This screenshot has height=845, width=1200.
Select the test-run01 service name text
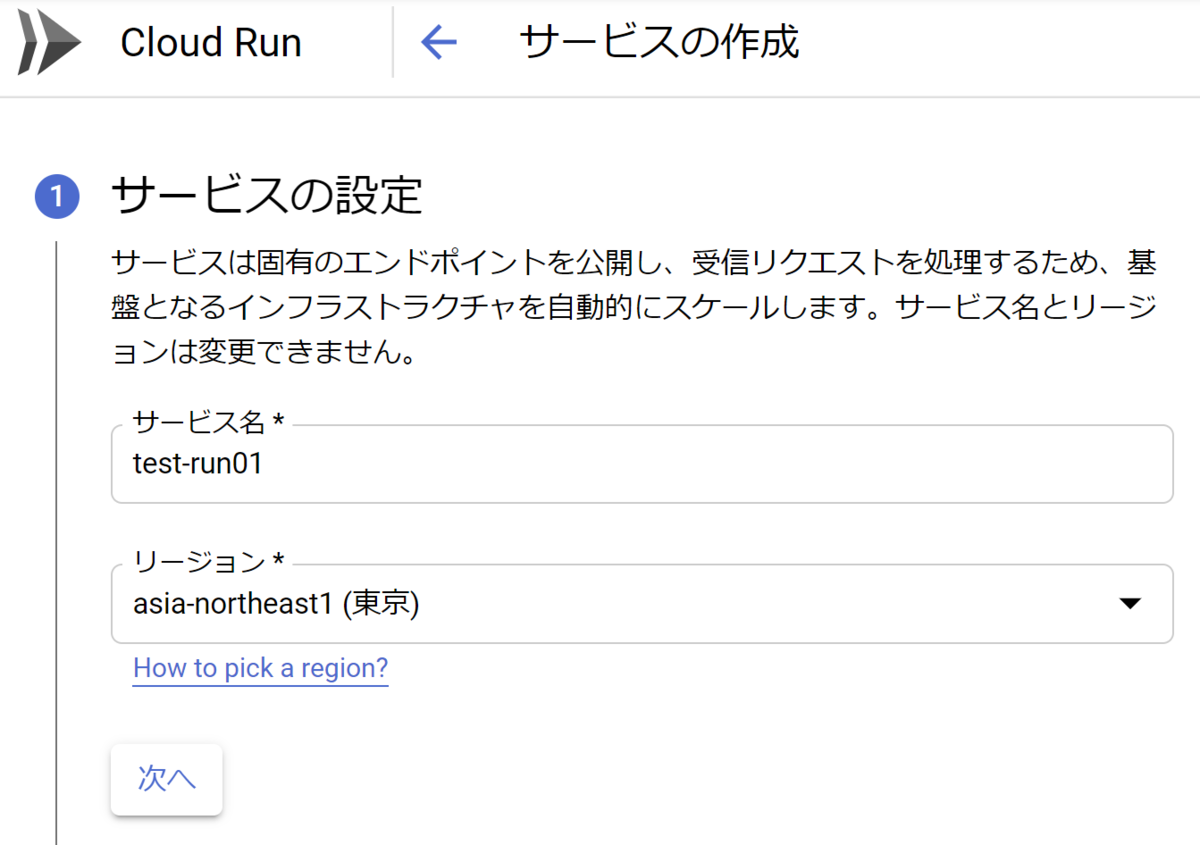(195, 463)
